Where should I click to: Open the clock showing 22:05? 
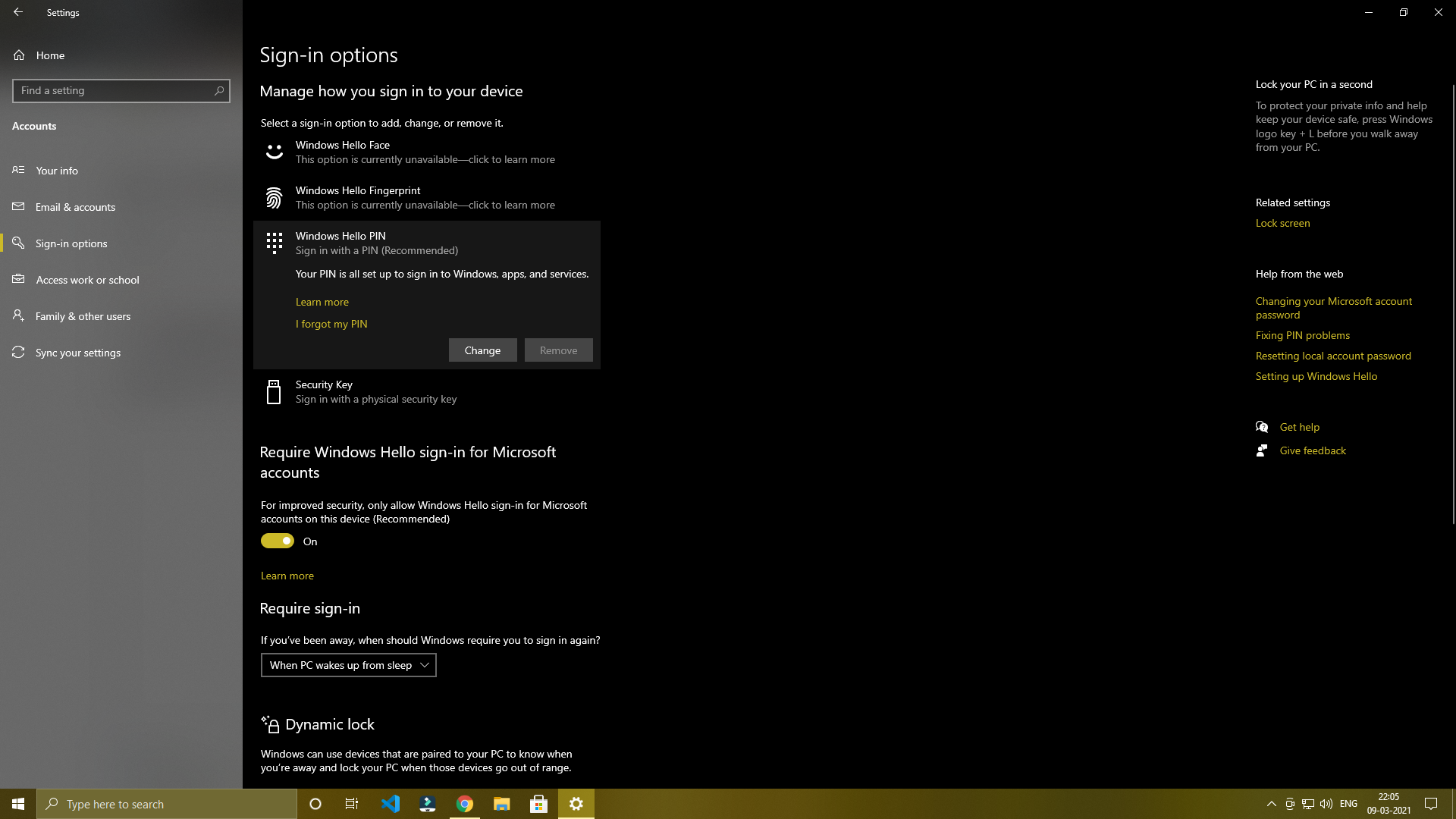pyautogui.click(x=1389, y=804)
